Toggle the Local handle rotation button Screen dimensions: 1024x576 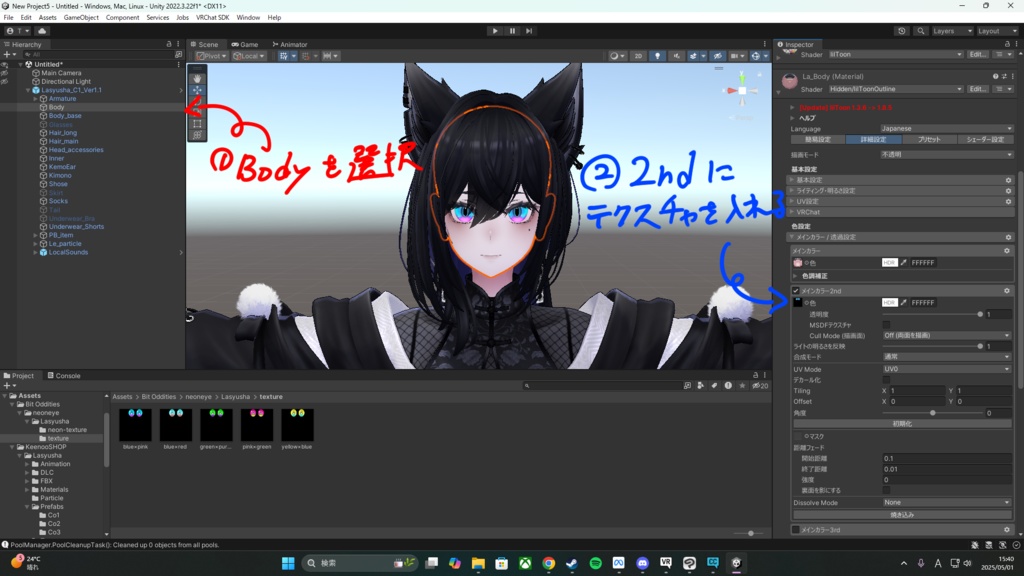click(x=249, y=56)
